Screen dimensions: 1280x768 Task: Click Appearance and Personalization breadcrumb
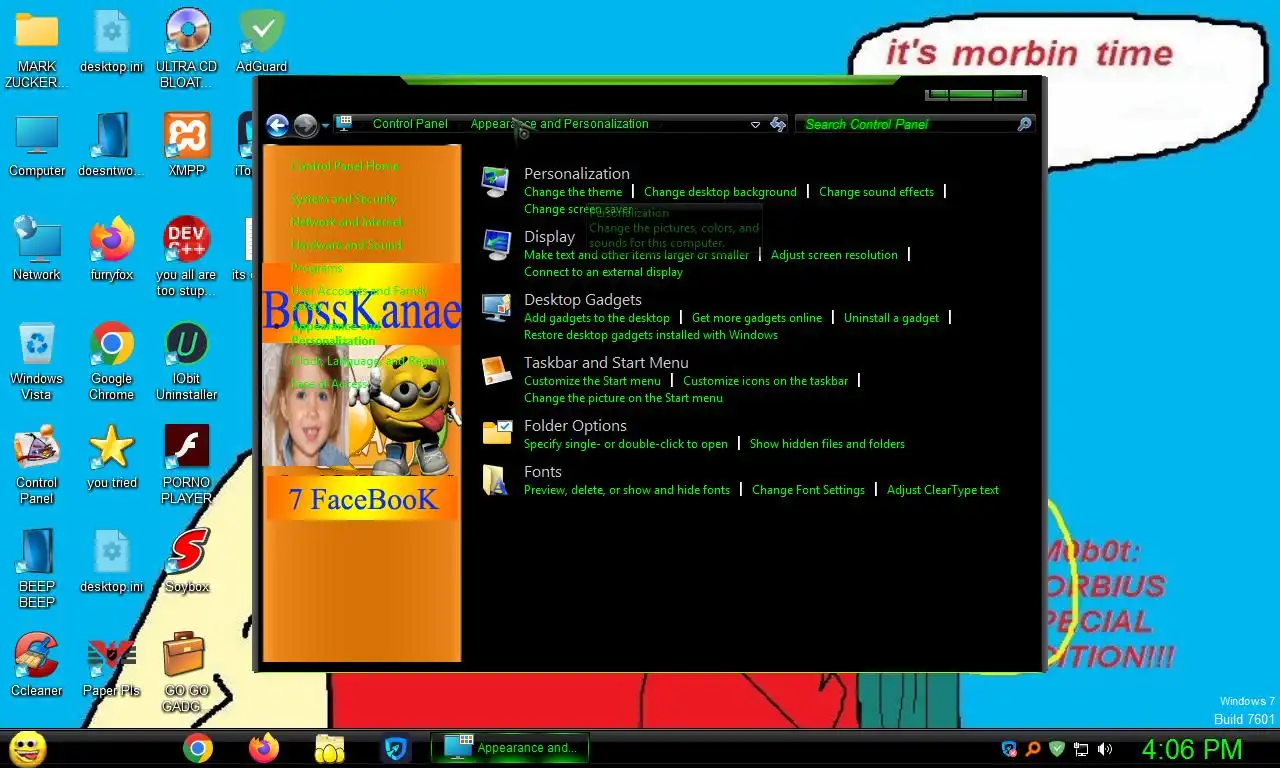[x=559, y=124]
